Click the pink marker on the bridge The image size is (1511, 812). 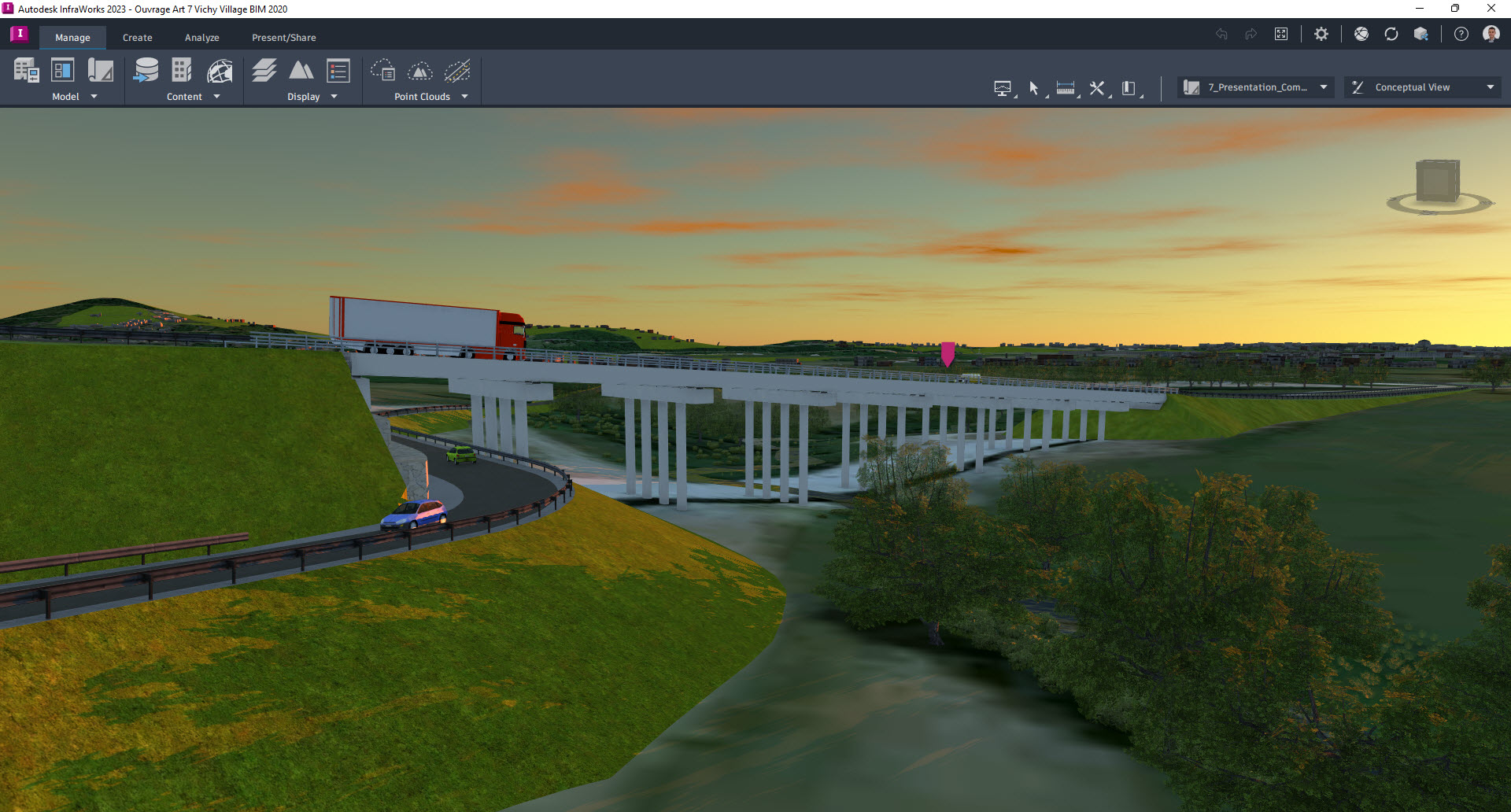coord(947,356)
